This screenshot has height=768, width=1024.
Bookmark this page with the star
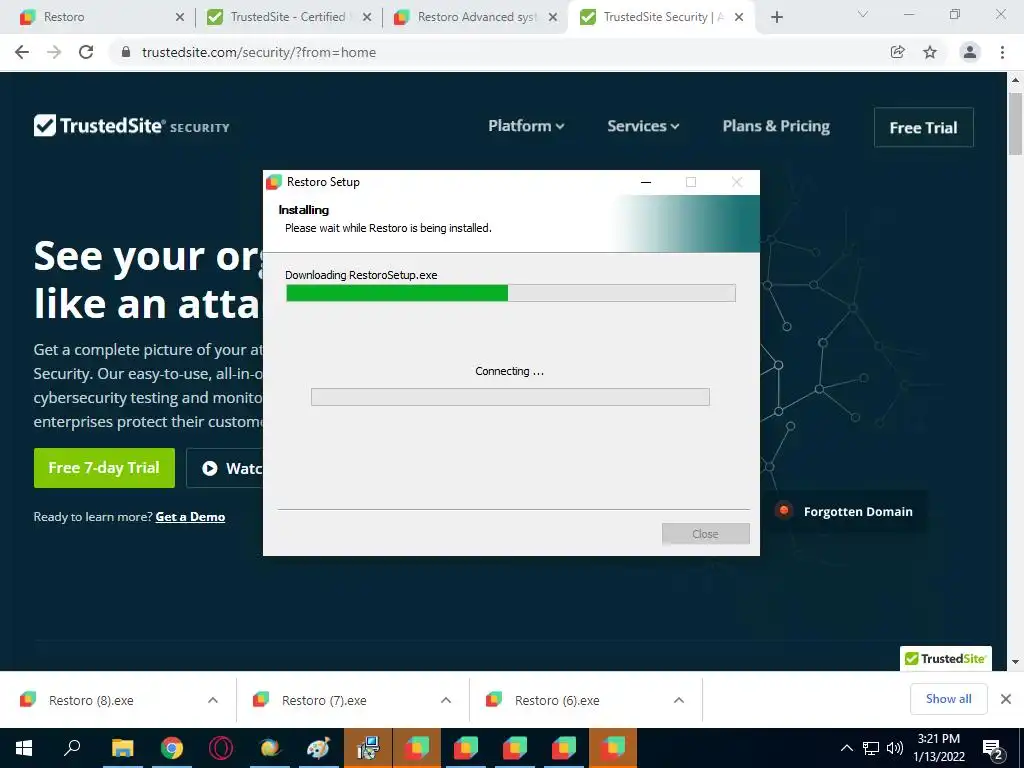tap(930, 52)
